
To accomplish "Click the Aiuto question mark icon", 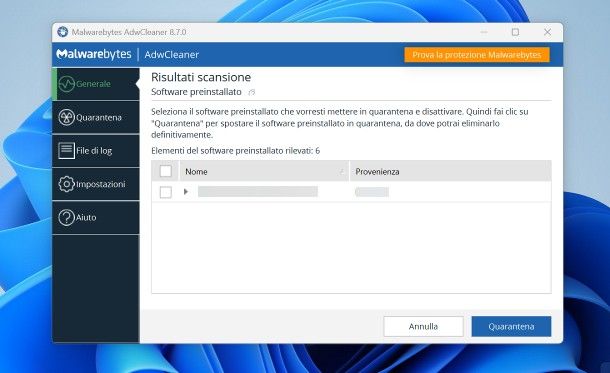I will pos(67,217).
